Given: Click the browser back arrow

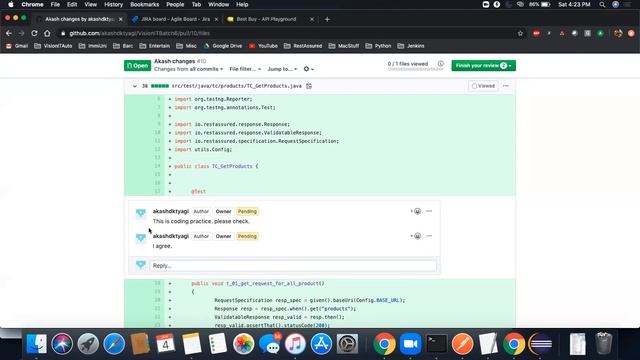Looking at the screenshot, I should click(9, 33).
